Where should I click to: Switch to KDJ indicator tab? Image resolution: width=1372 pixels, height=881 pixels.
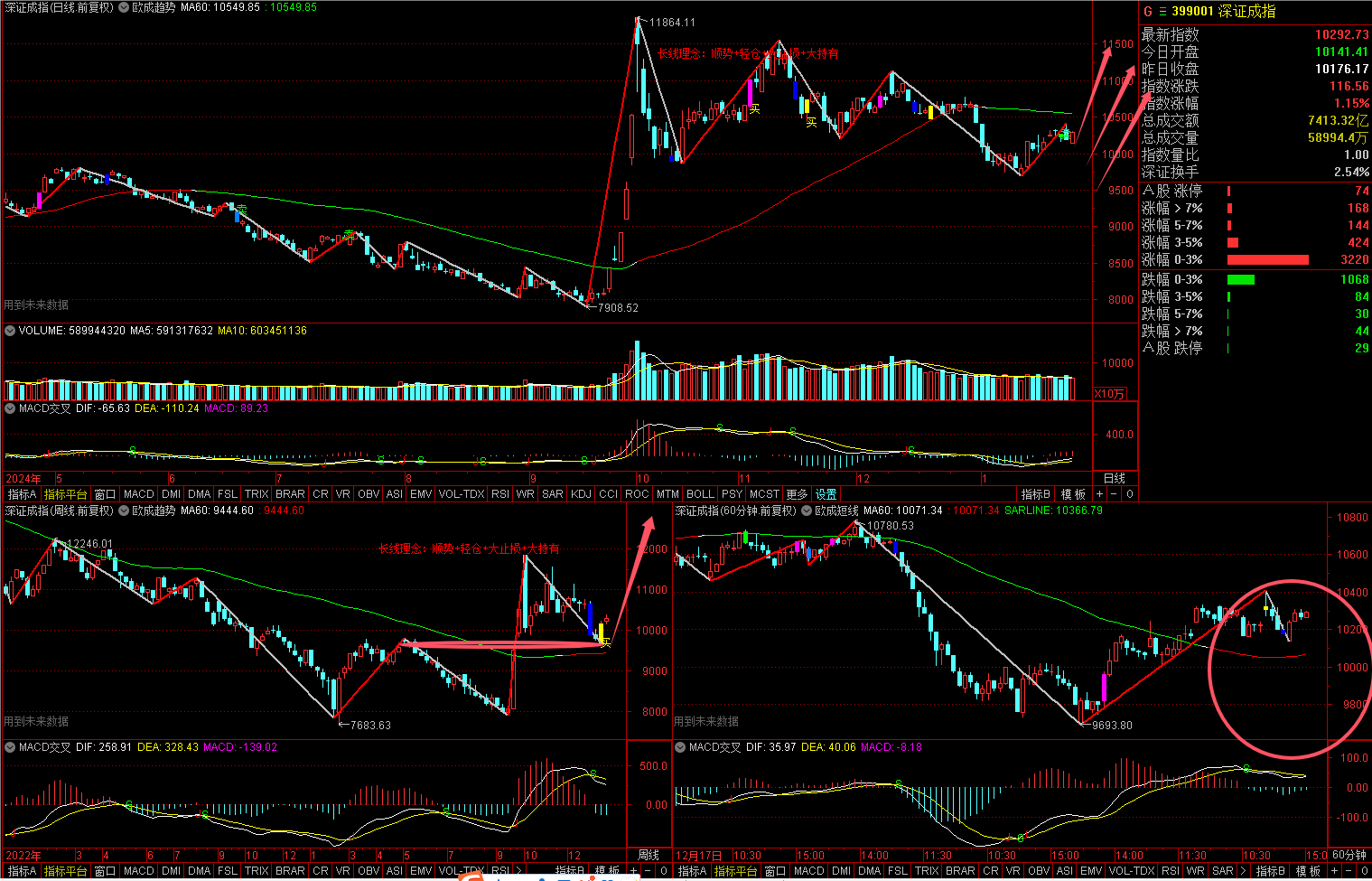(x=581, y=494)
